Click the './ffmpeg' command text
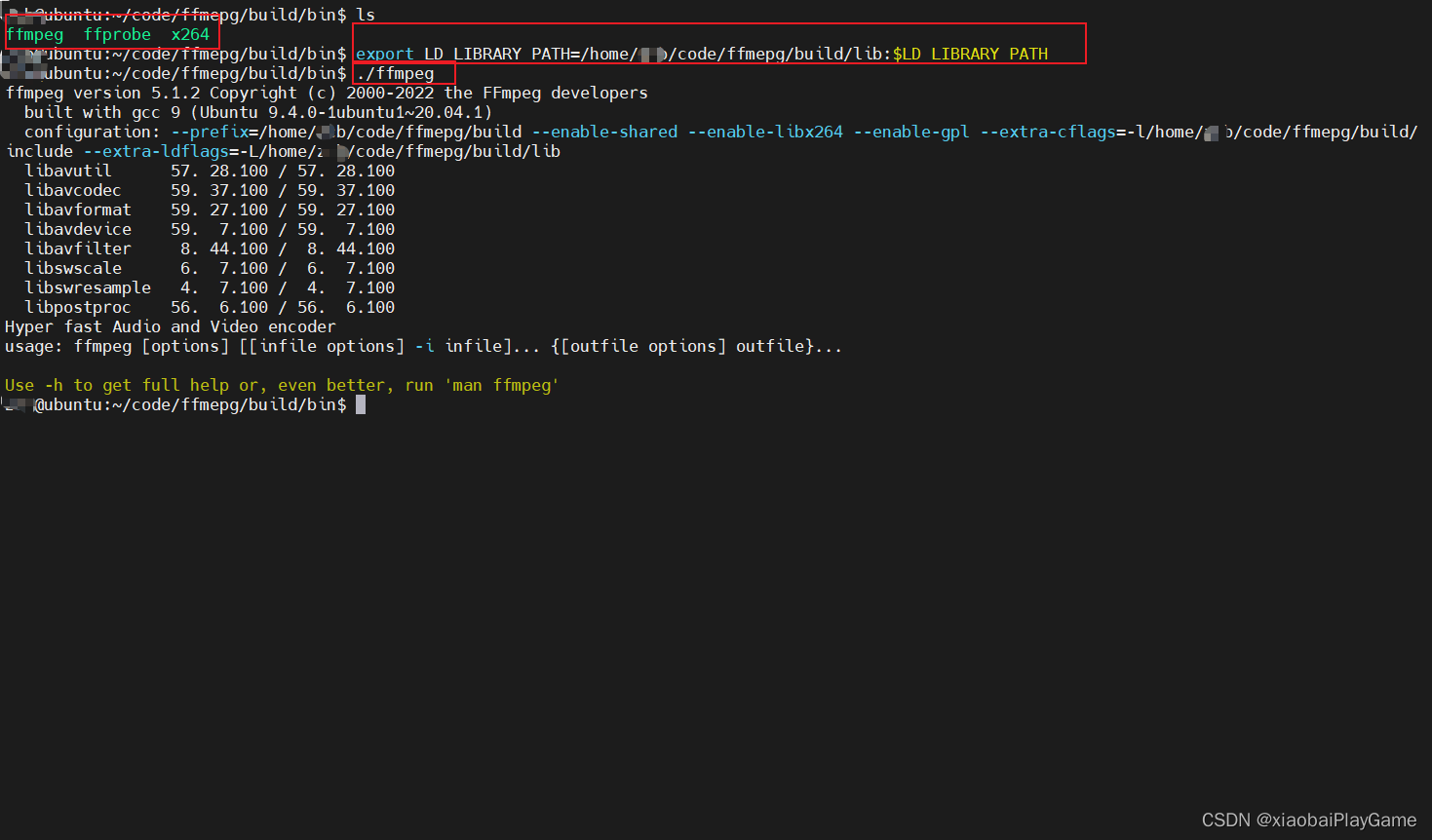The height and width of the screenshot is (840, 1432). [x=396, y=74]
